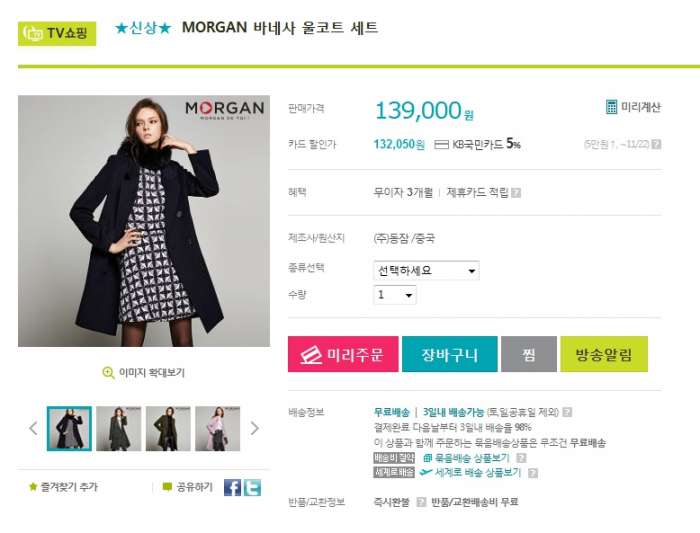Click help icon beside 즉시환불
This screenshot has width=700, height=533.
click(421, 502)
